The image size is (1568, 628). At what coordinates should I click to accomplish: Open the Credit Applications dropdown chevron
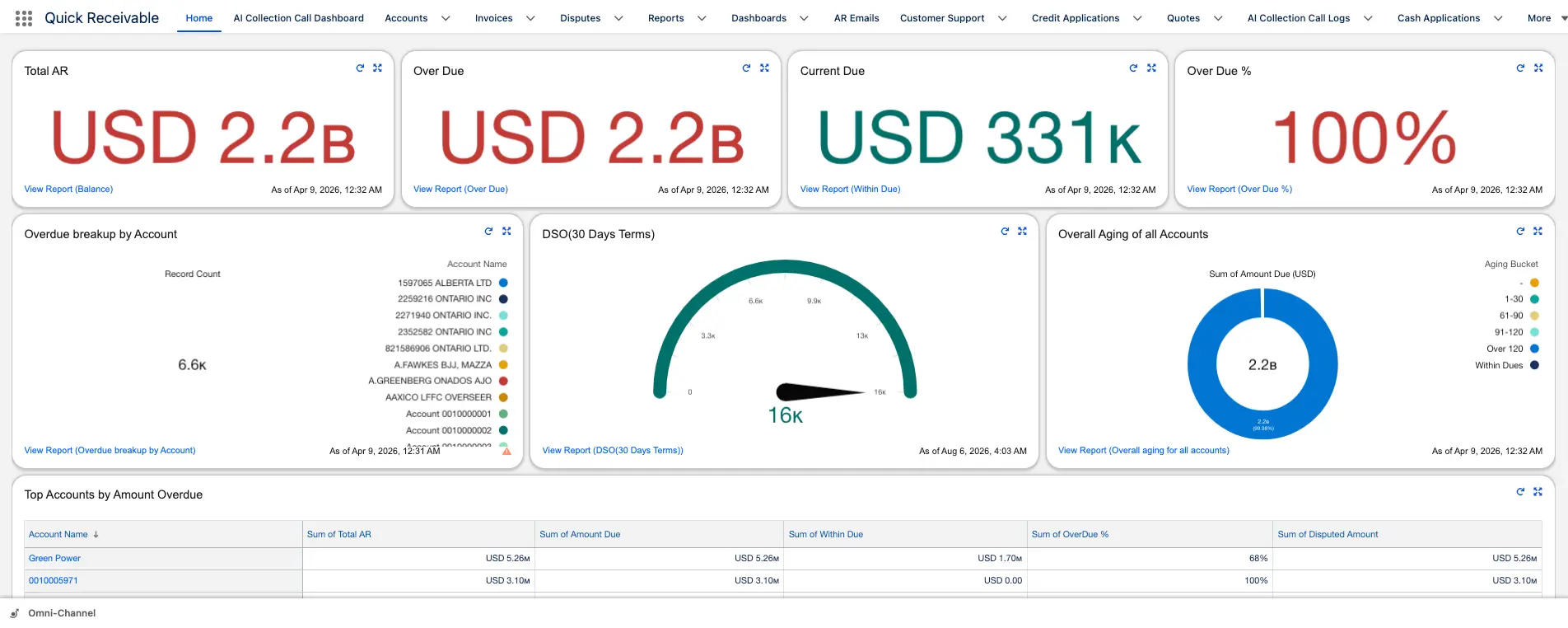pos(1137,18)
